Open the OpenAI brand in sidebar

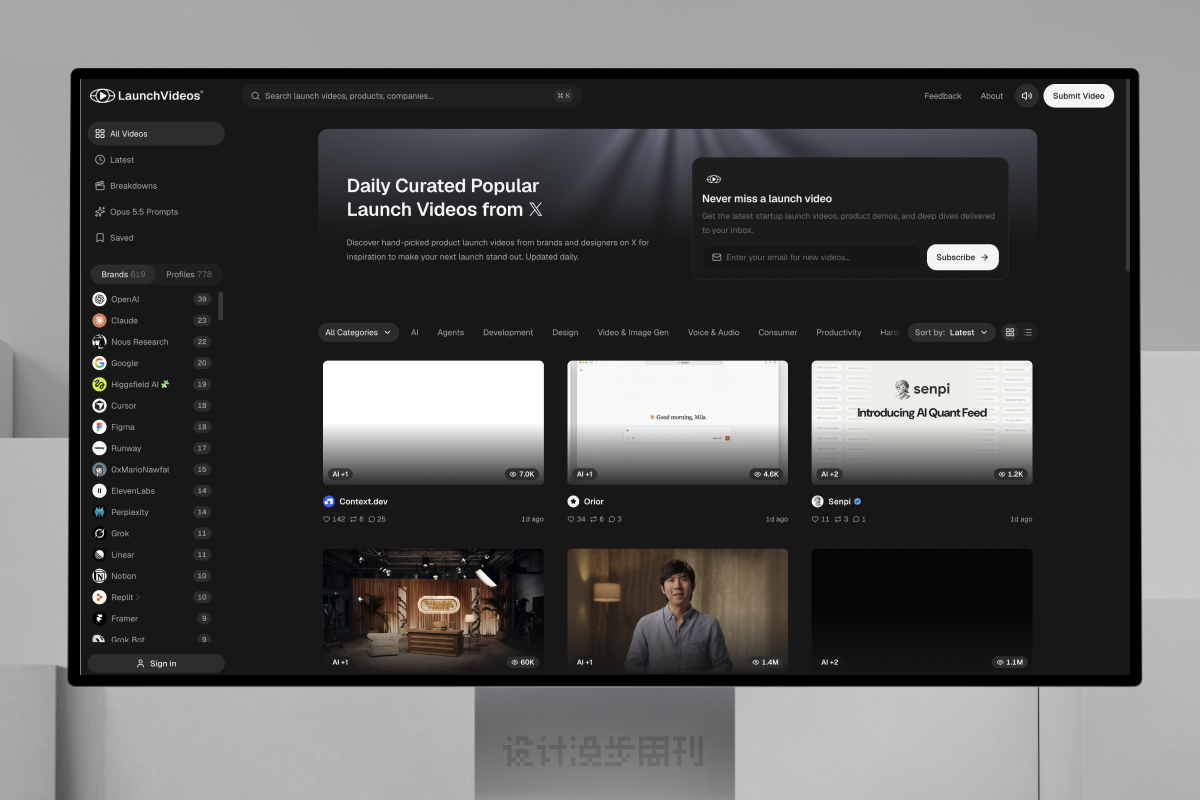point(152,299)
